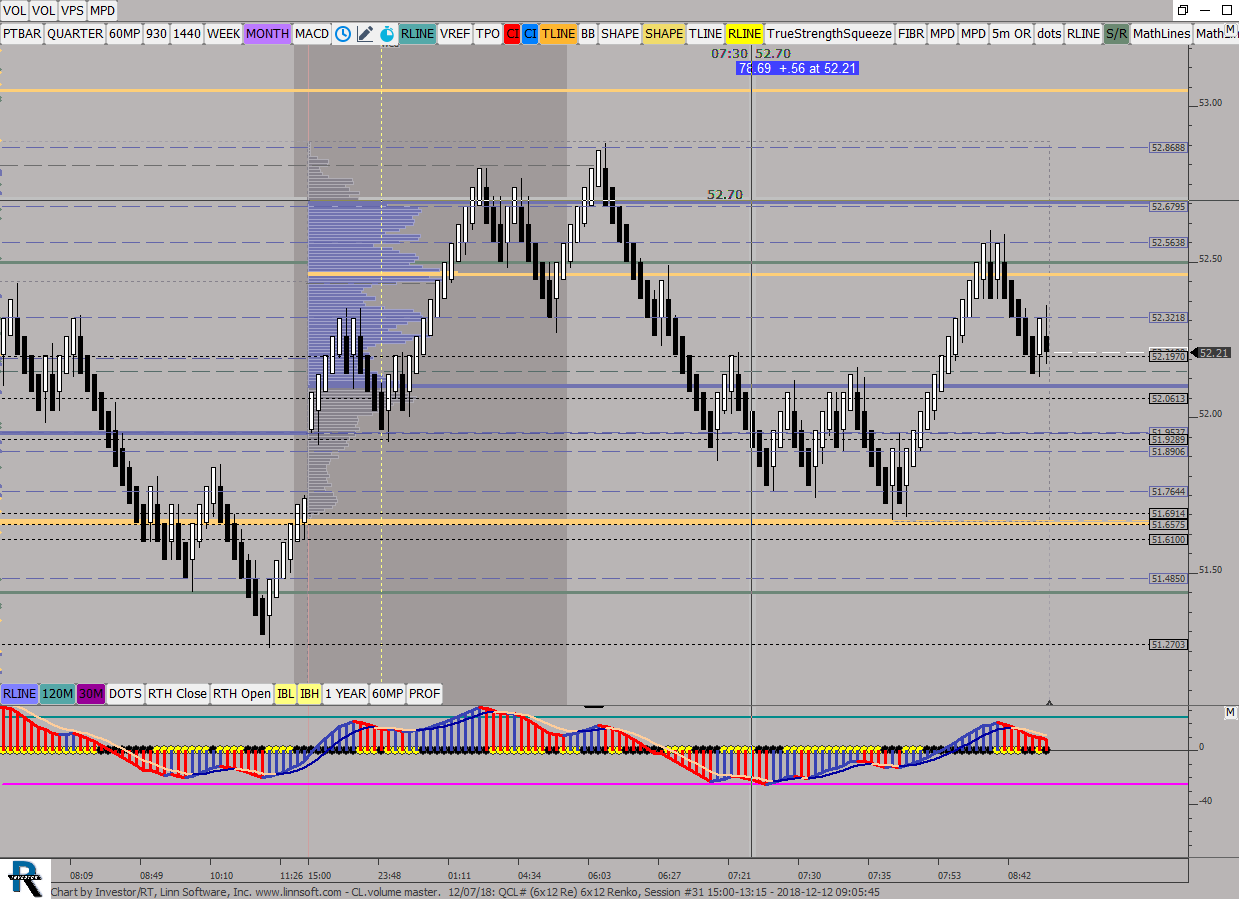
Task: Click the gray RLINE button beside S/R
Action: pos(1083,34)
